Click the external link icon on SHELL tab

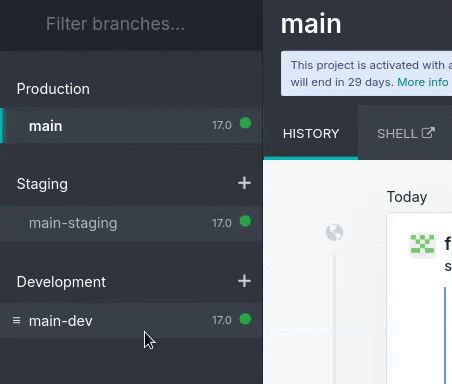[x=428, y=133]
